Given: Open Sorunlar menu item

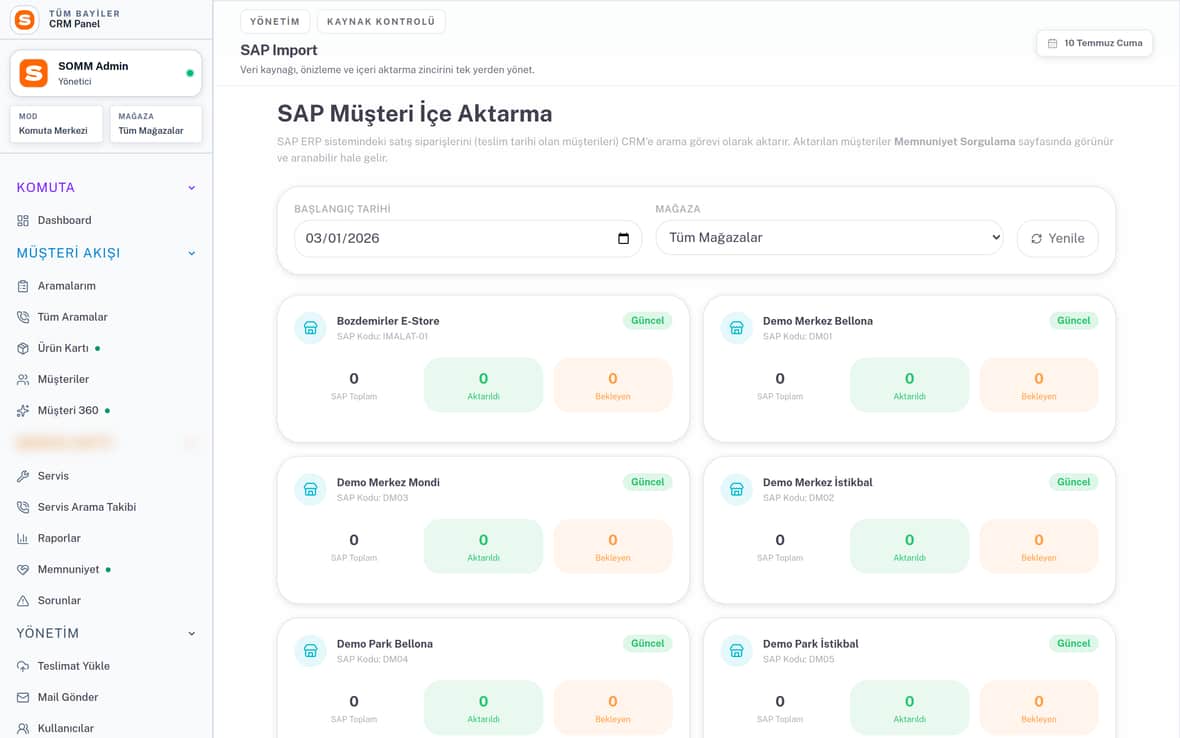Looking at the screenshot, I should (105, 600).
